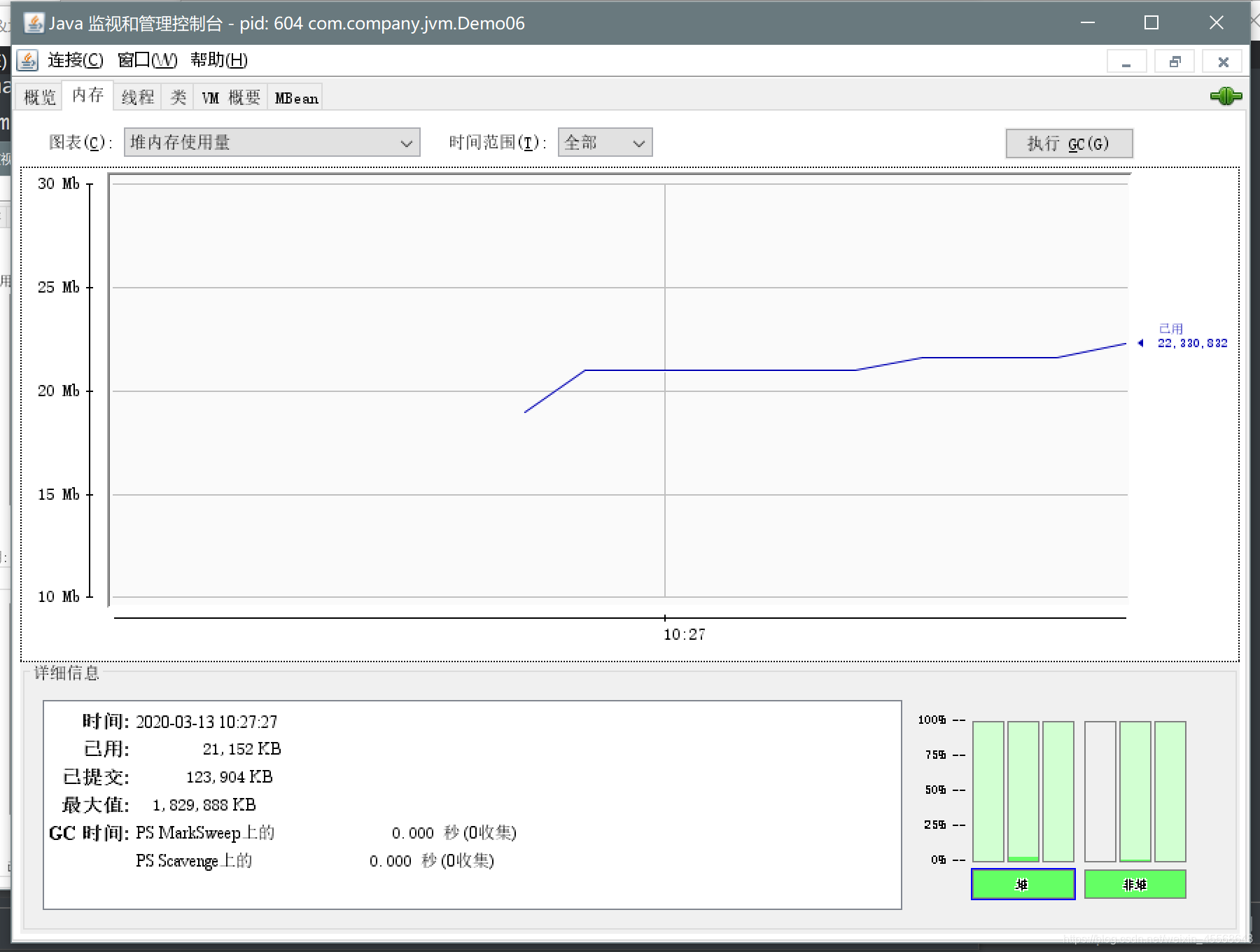Click the Java cup icon beside the 连接 menu

point(27,60)
